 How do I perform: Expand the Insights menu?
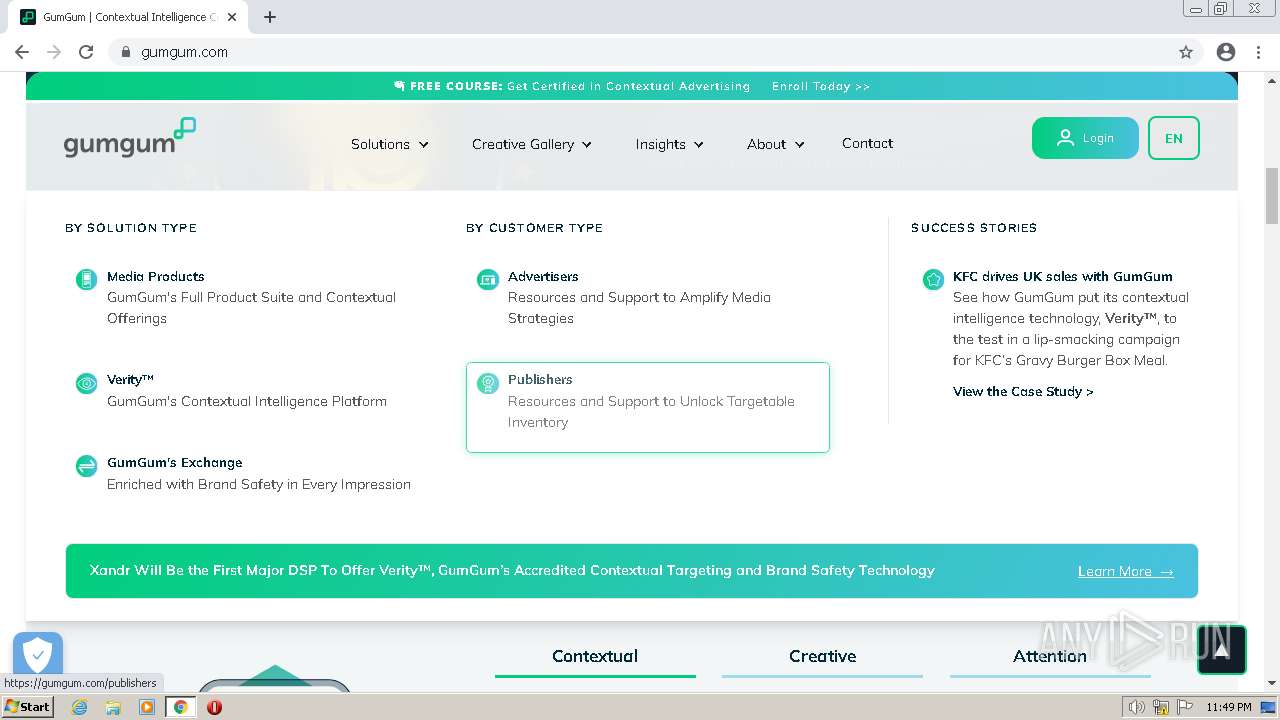pyautogui.click(x=670, y=144)
